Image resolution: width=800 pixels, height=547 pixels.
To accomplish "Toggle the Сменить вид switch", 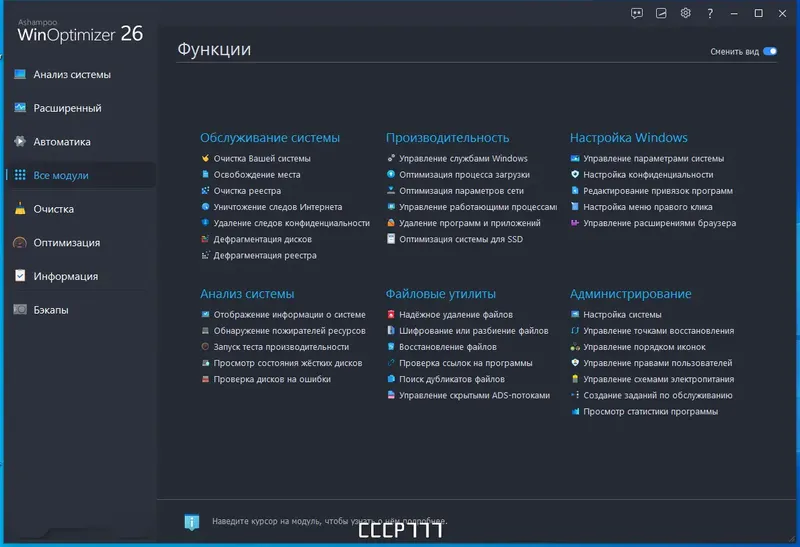I will point(770,51).
